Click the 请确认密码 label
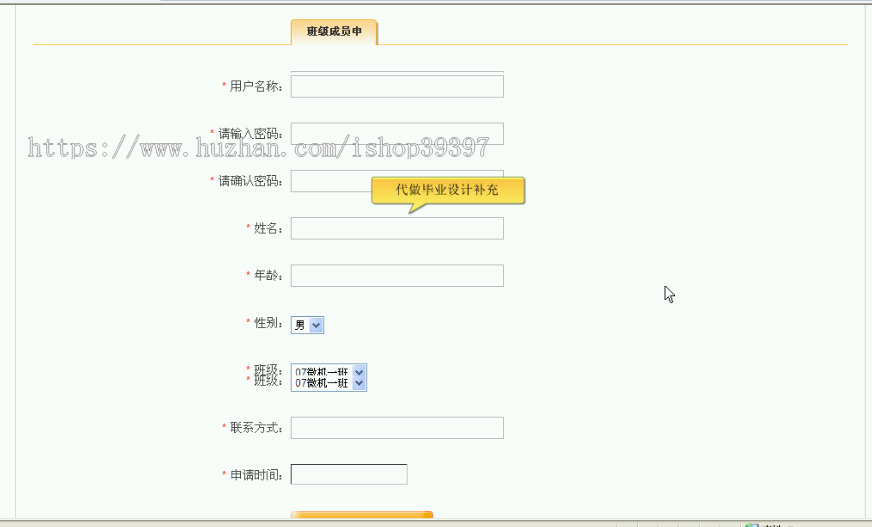Screen dimensions: 872x527 click(250, 181)
